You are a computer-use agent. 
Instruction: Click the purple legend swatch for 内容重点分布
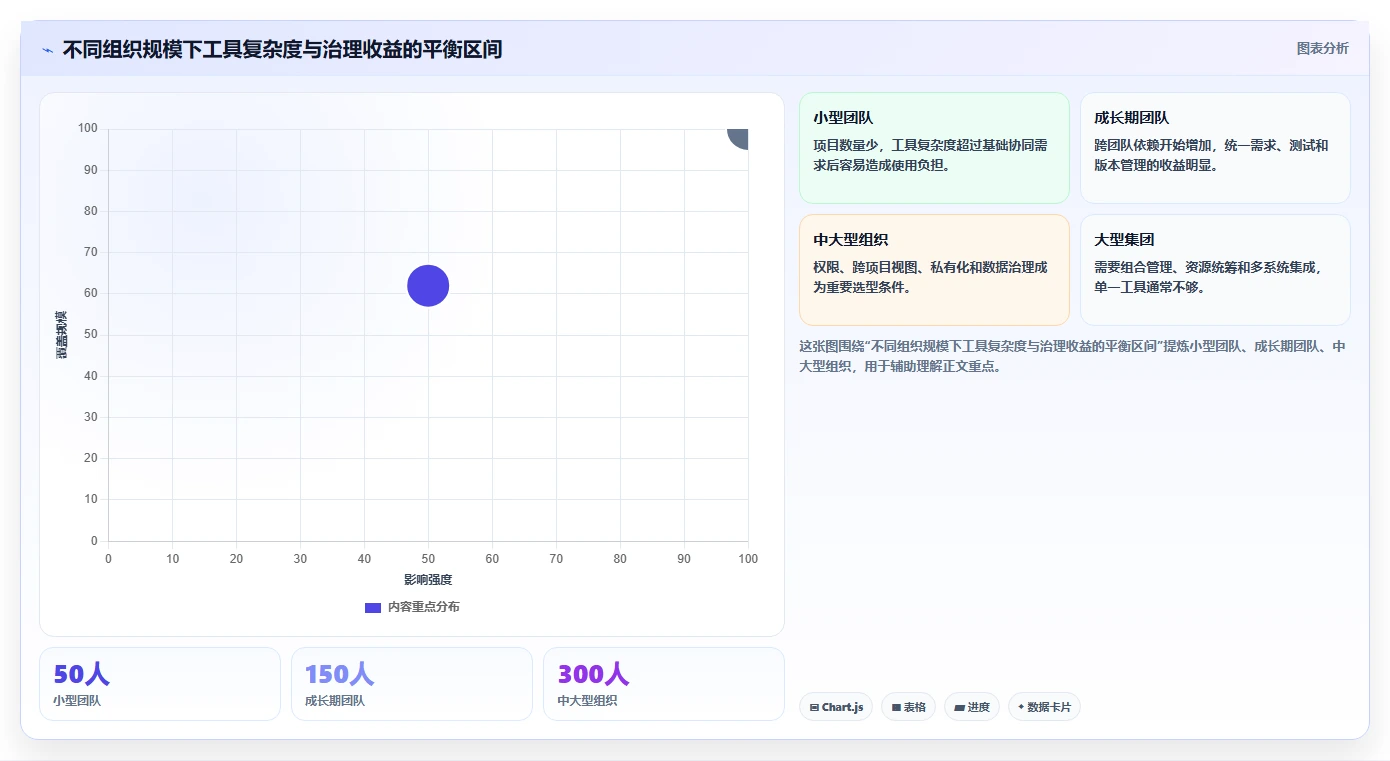[x=373, y=607]
